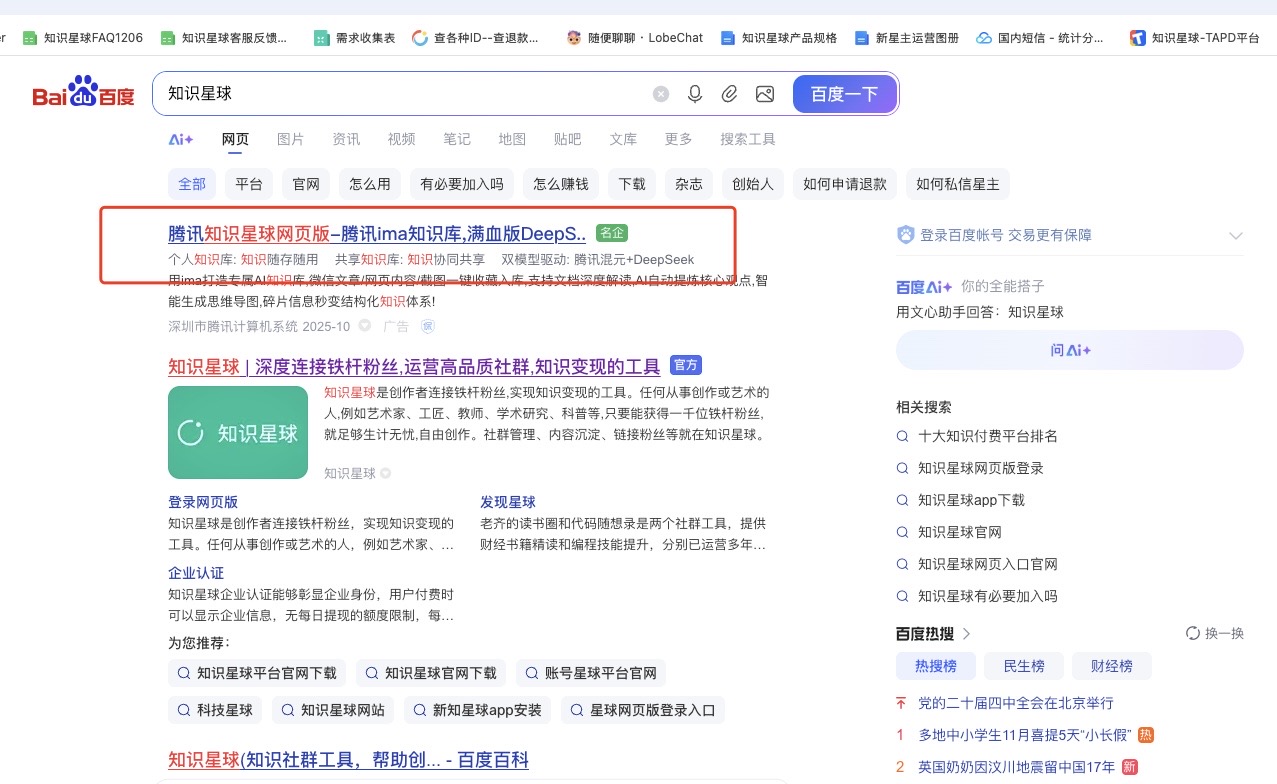Switch to the 图片 search tab
This screenshot has width=1277, height=784.
pyautogui.click(x=290, y=139)
